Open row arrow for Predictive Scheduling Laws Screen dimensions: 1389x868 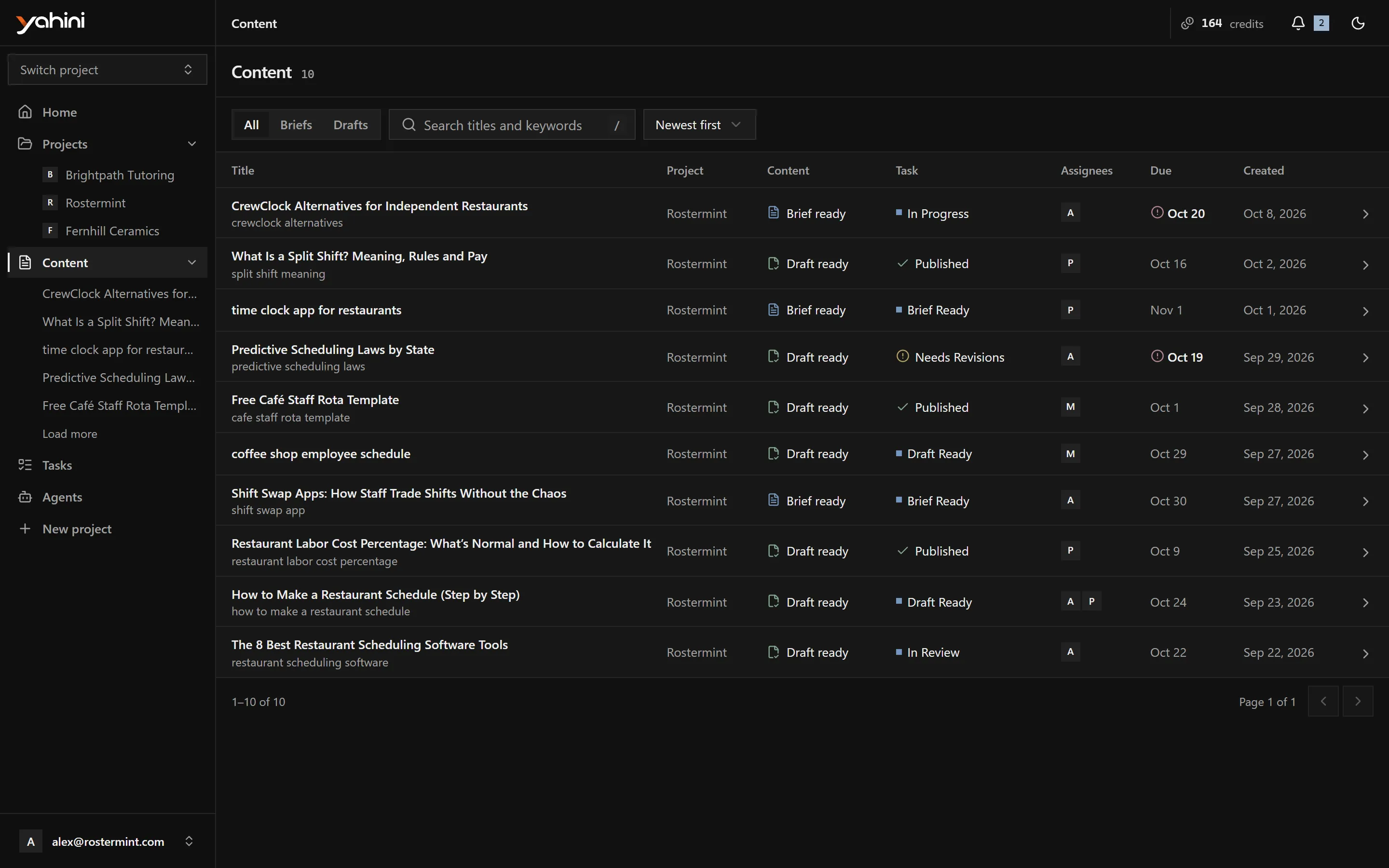point(1365,357)
